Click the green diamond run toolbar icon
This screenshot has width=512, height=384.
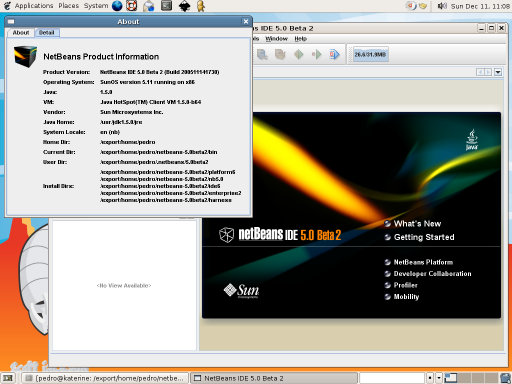[298, 54]
